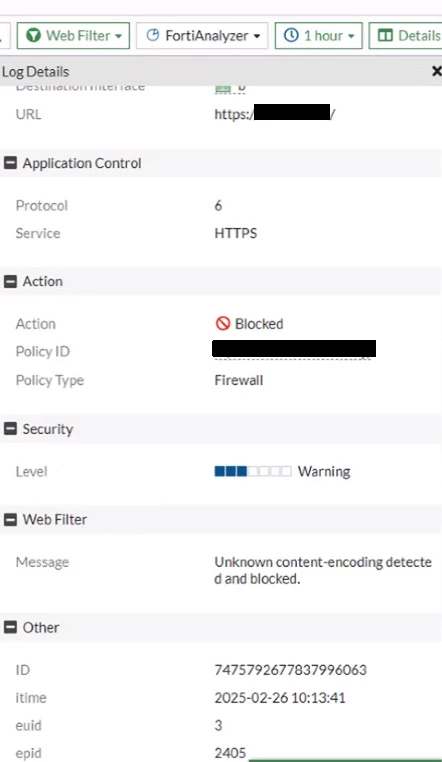This screenshot has height=762, width=442.
Task: Click the Details button
Action: tap(406, 35)
